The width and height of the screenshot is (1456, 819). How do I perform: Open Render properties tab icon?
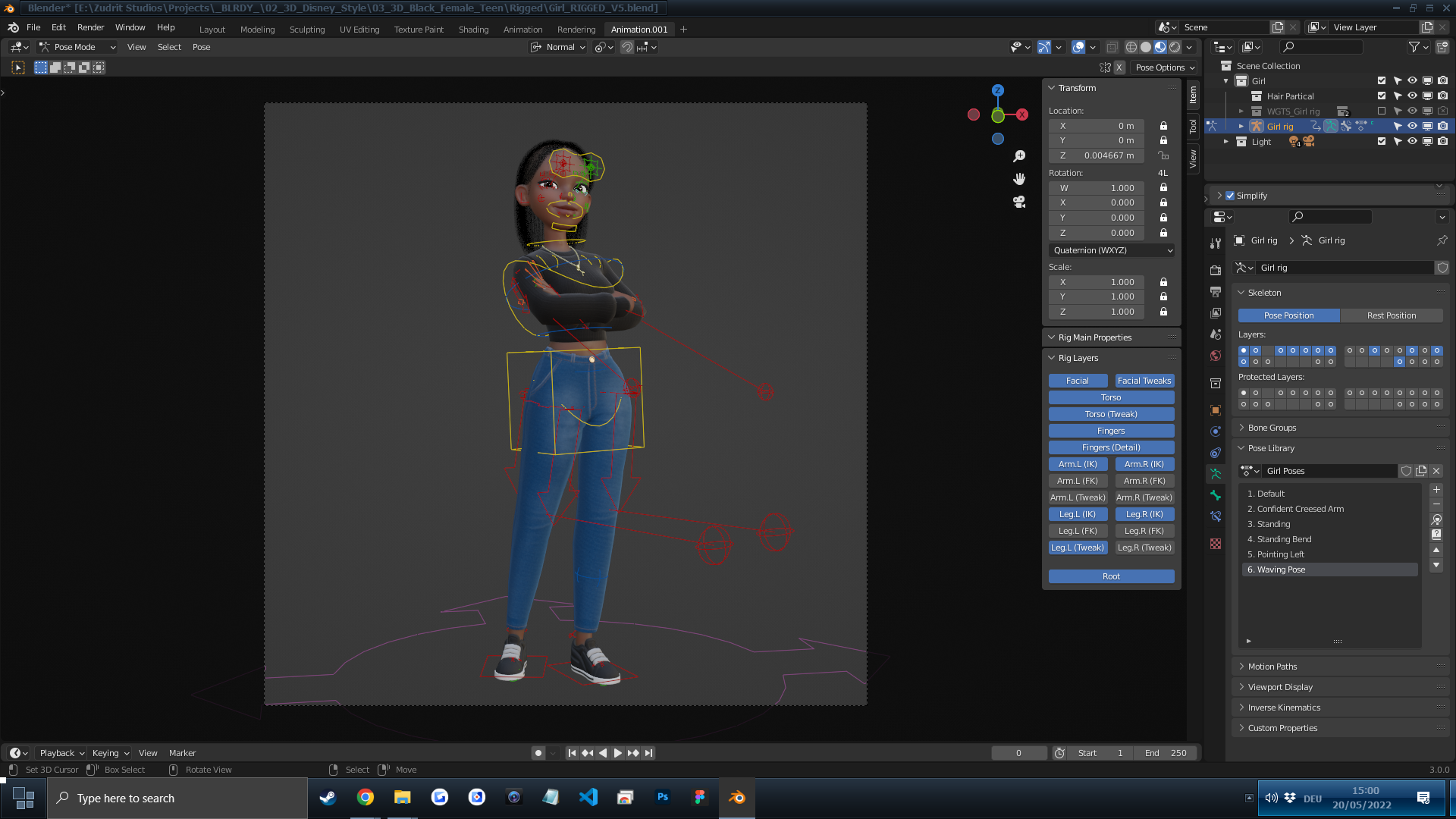pos(1216,271)
